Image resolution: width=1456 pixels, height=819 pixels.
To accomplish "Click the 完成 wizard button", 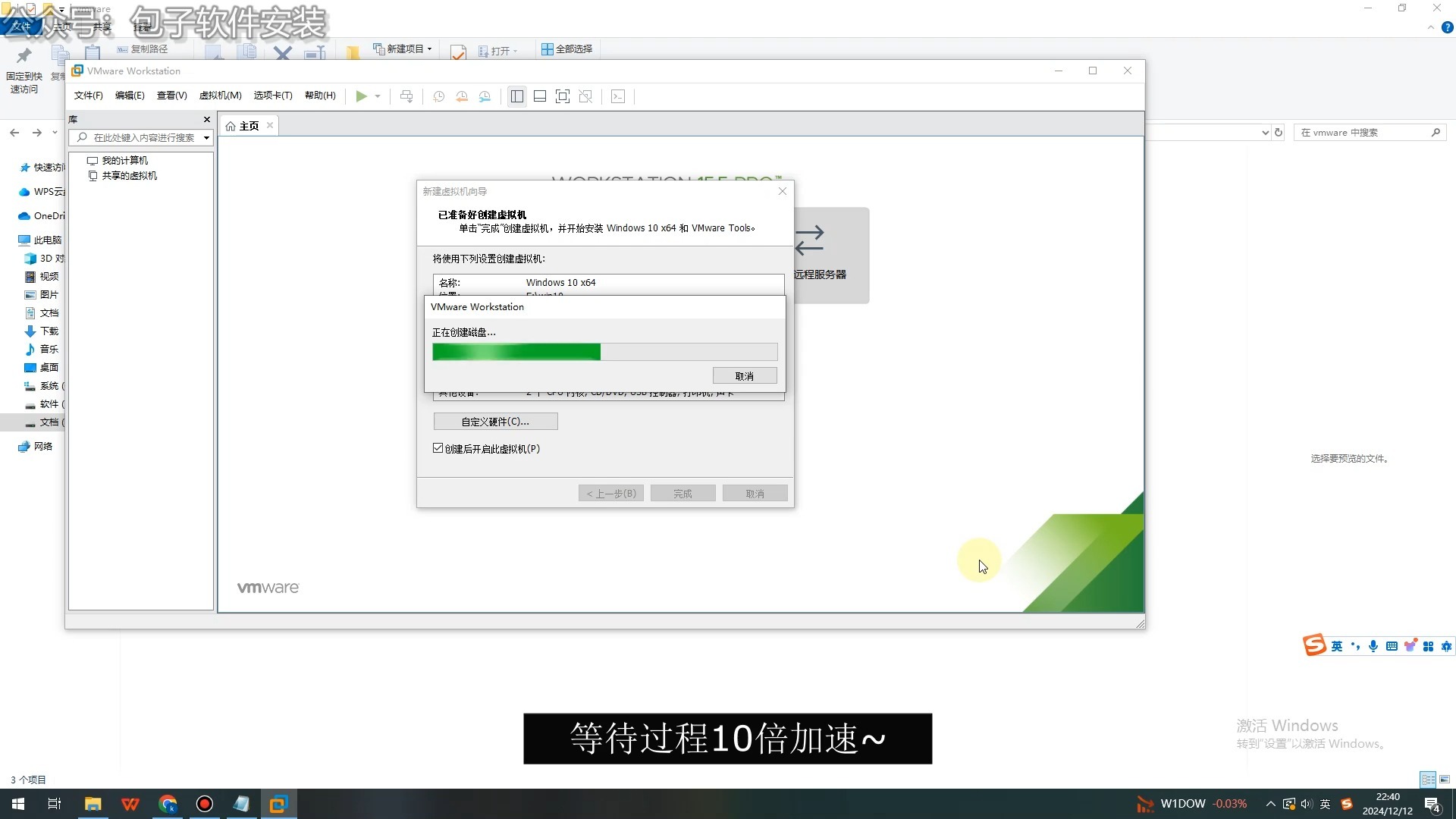I will click(682, 494).
